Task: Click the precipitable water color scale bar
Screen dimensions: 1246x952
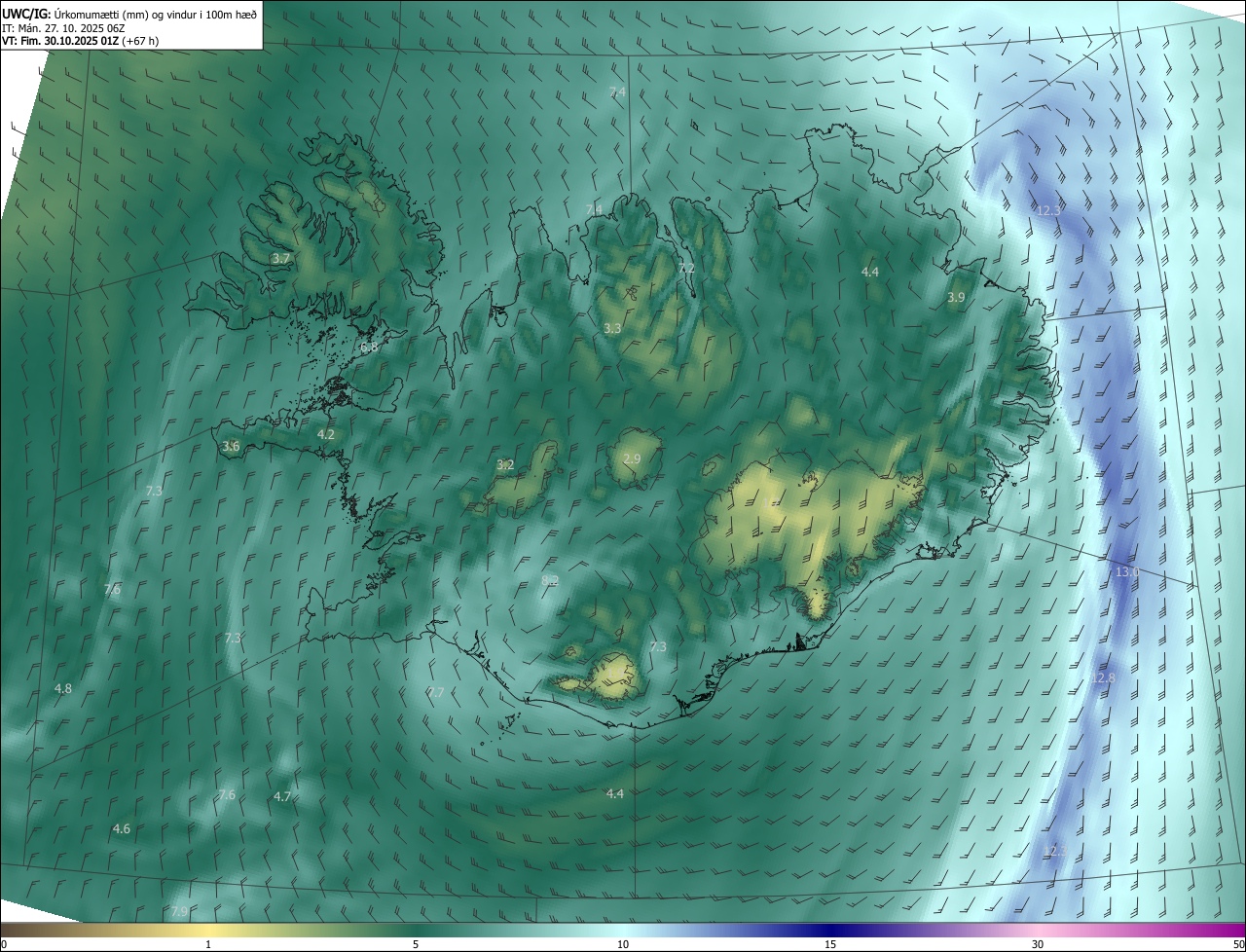Action: 623,930
